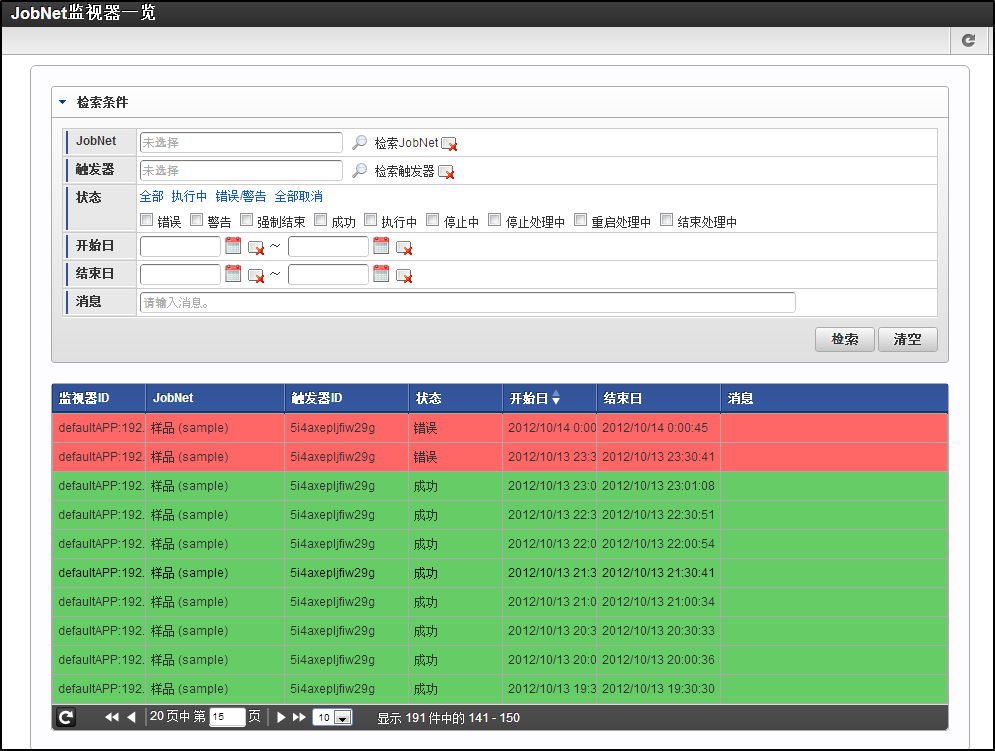
Task: Click the 清空 clear button
Action: (907, 340)
